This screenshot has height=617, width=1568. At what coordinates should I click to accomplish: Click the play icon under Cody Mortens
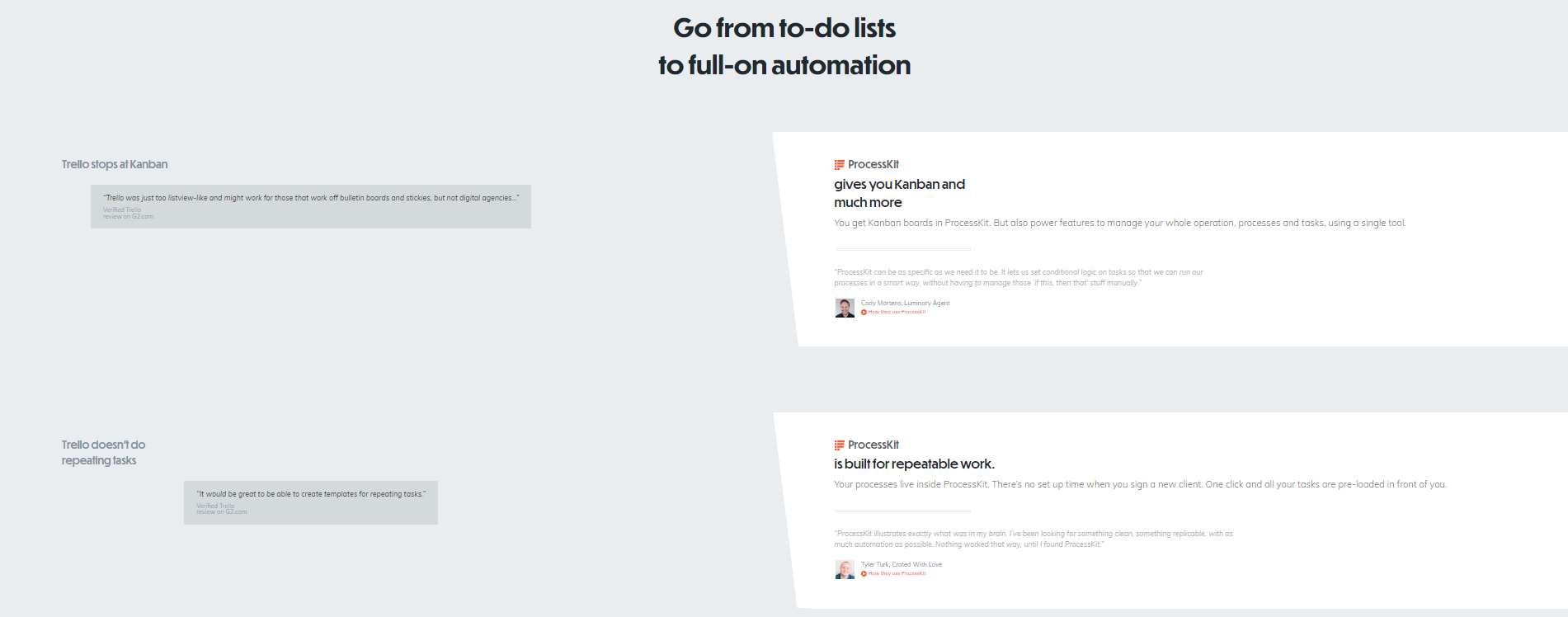[864, 313]
